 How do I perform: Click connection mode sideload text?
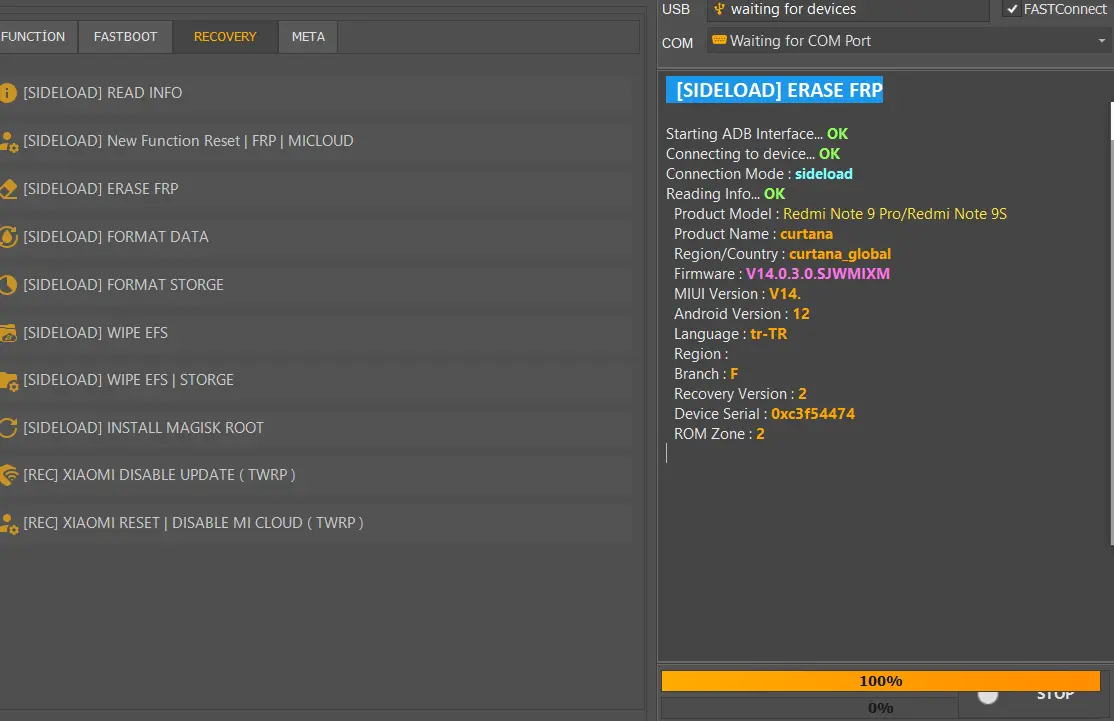pos(823,174)
